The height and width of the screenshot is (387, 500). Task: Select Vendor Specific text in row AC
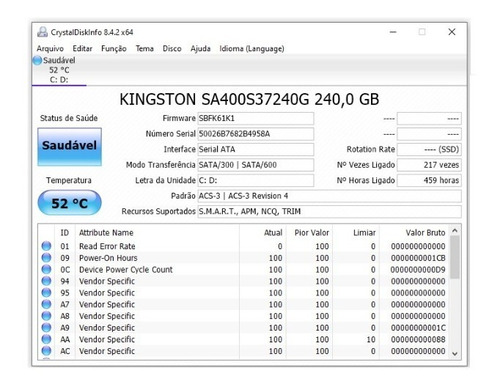coord(107,351)
